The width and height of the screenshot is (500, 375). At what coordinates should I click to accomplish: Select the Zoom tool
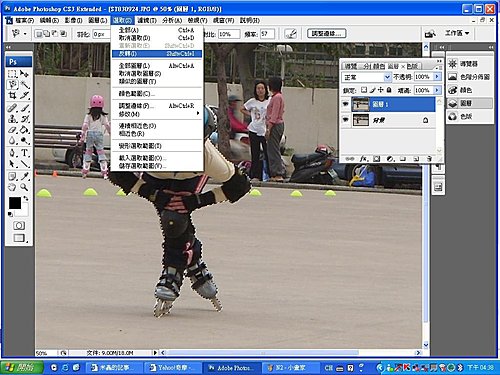tap(24, 187)
